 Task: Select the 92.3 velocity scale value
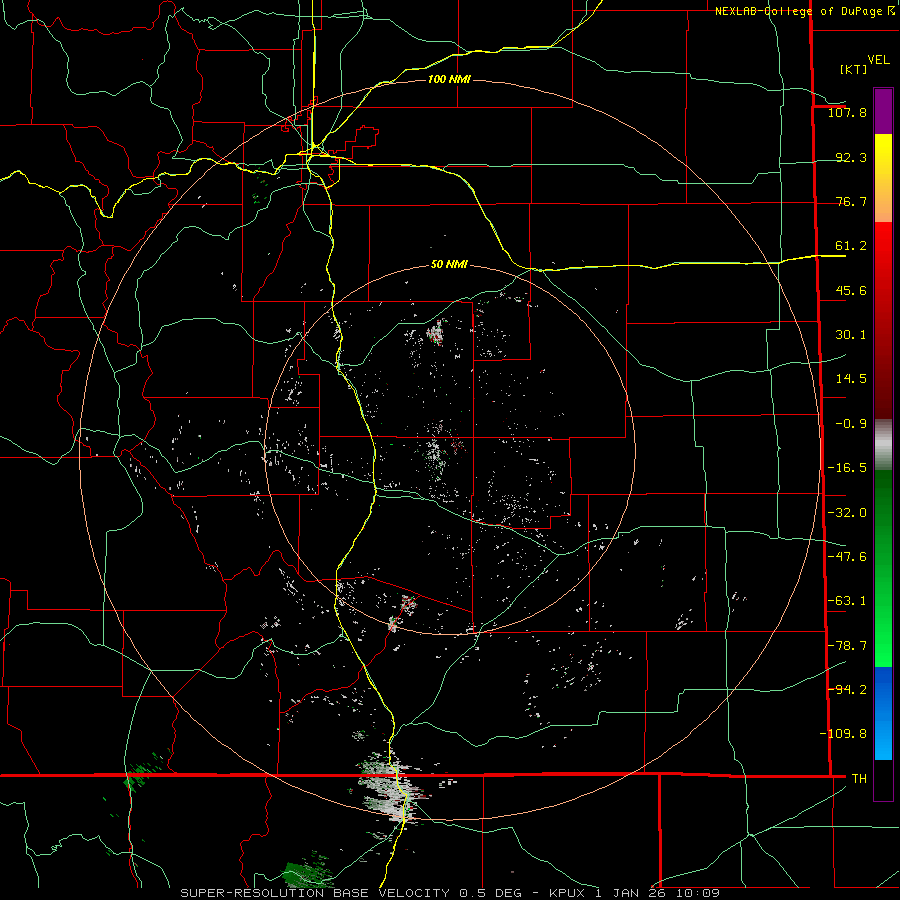(851, 157)
